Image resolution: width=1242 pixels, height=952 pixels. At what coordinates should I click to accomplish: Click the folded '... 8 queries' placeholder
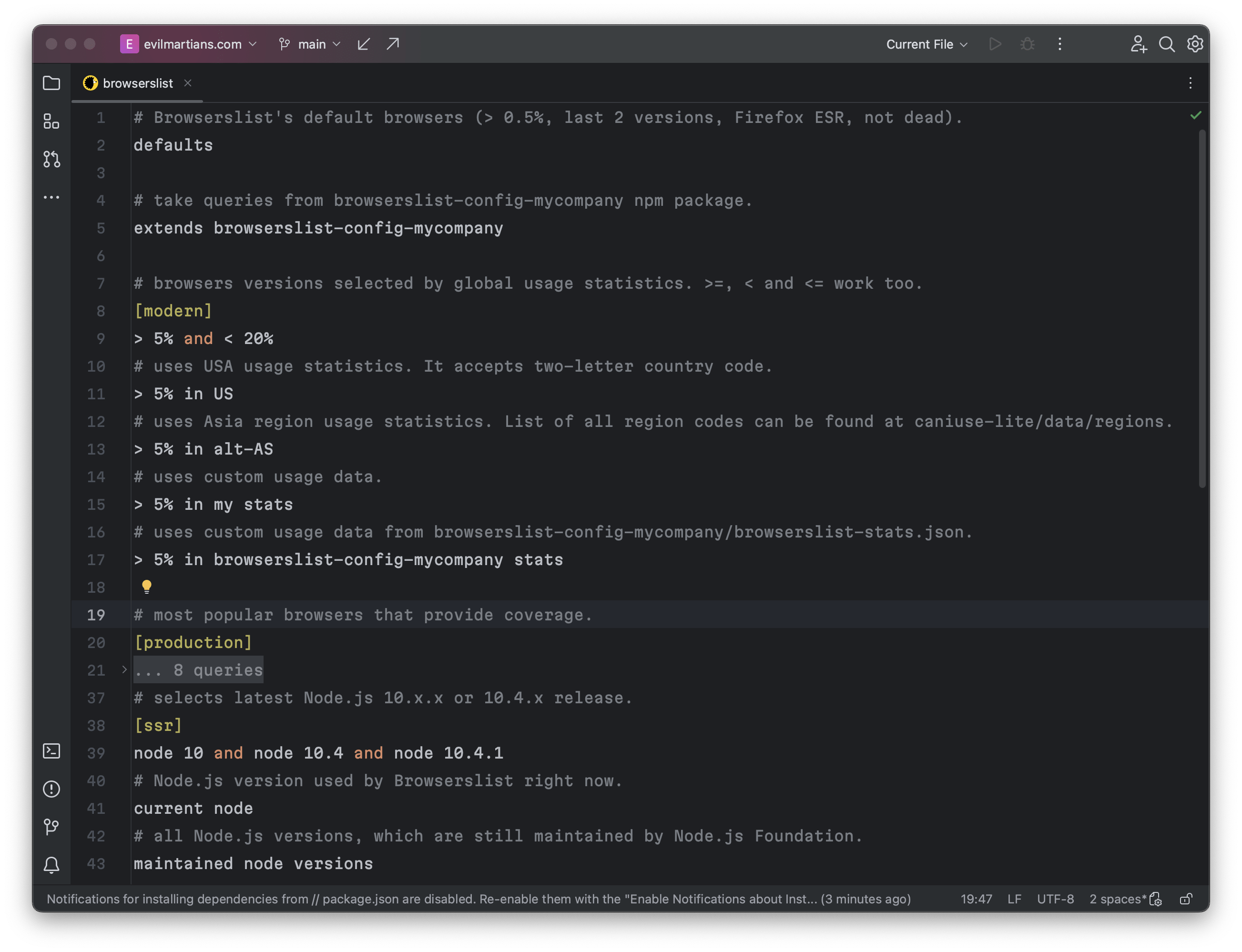198,670
